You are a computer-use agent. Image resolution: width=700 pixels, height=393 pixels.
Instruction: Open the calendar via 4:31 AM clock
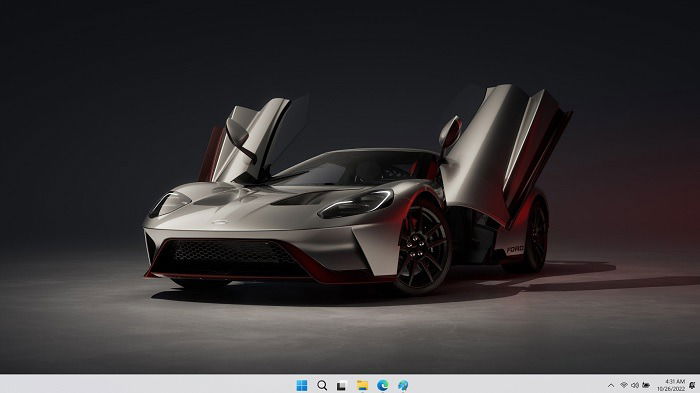coord(675,381)
